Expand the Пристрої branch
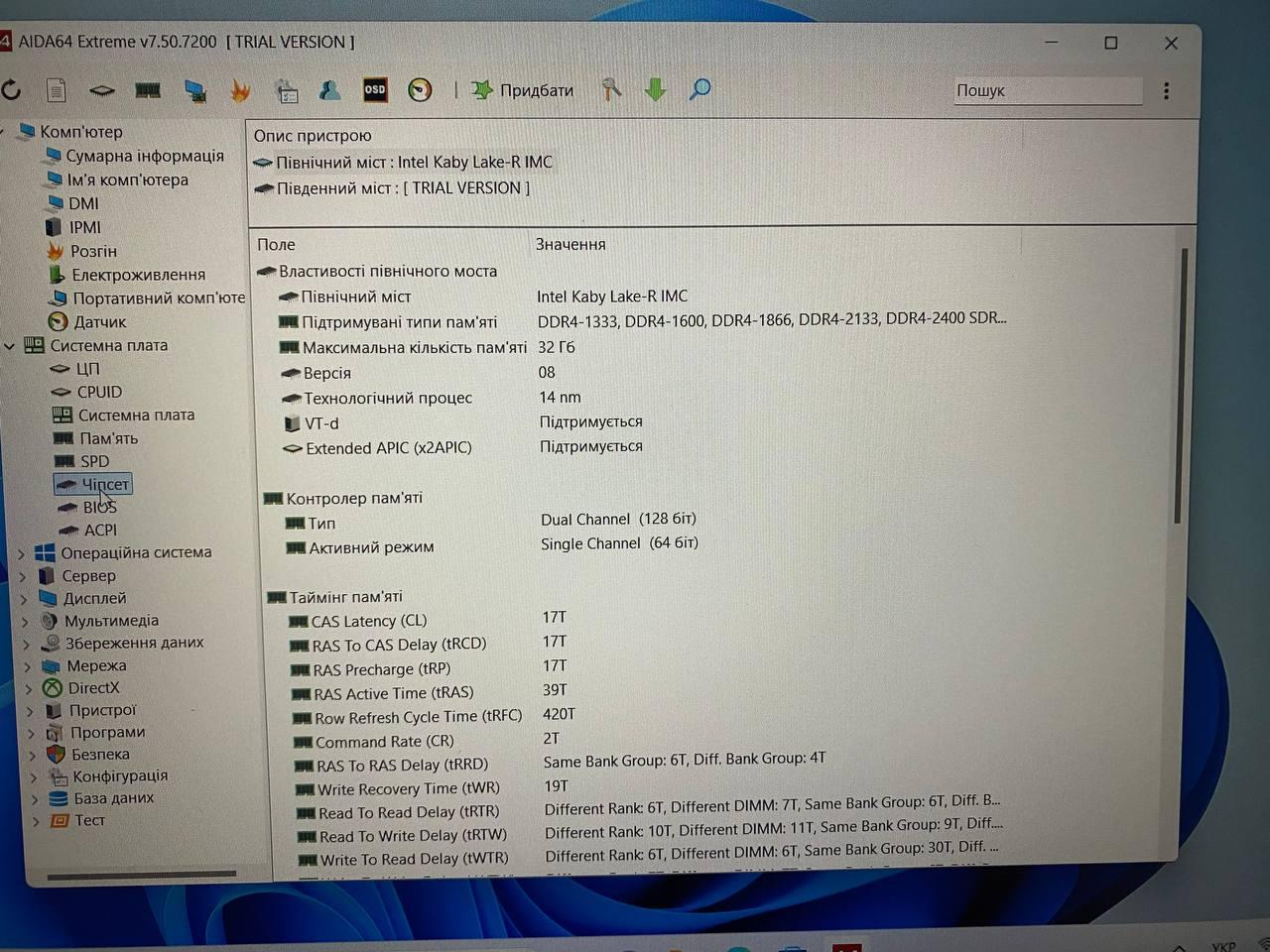 (31, 711)
